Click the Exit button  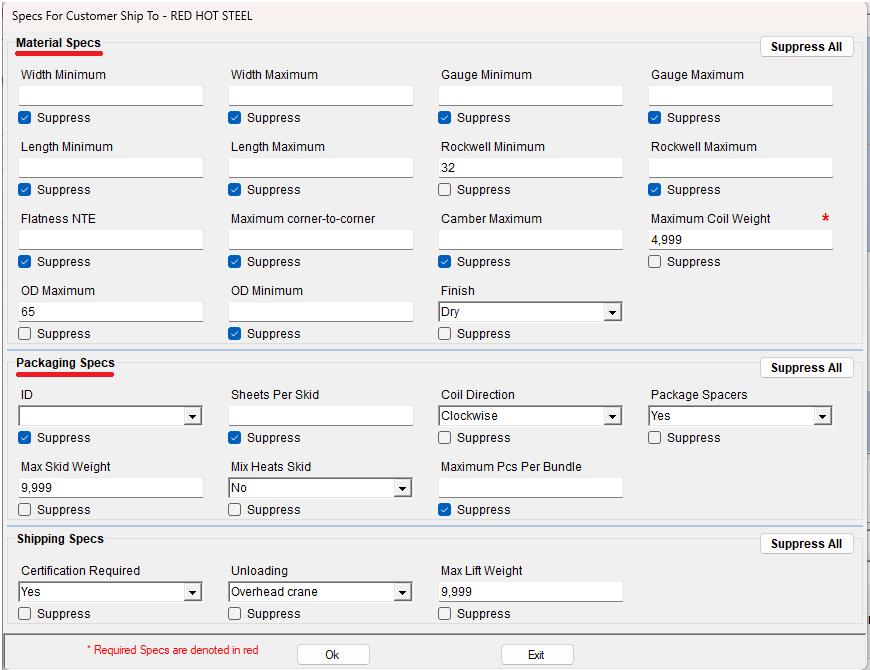(537, 654)
